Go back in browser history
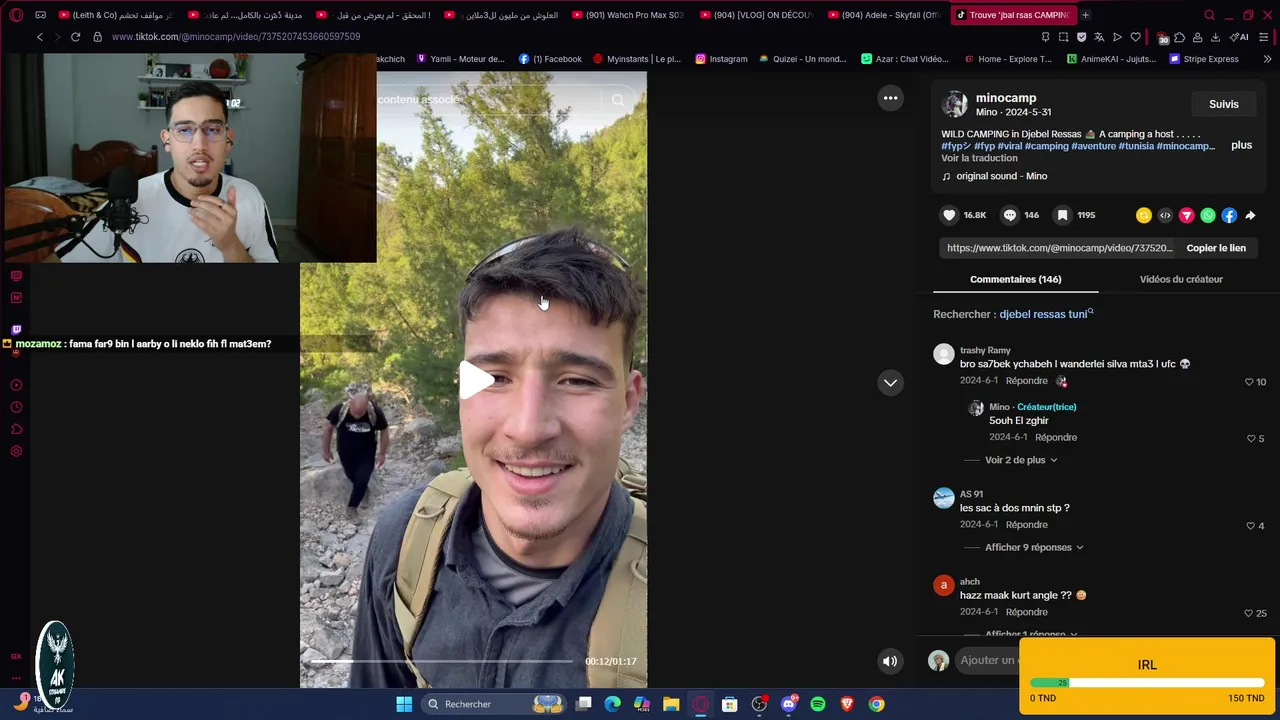The width and height of the screenshot is (1280, 720). 39,37
